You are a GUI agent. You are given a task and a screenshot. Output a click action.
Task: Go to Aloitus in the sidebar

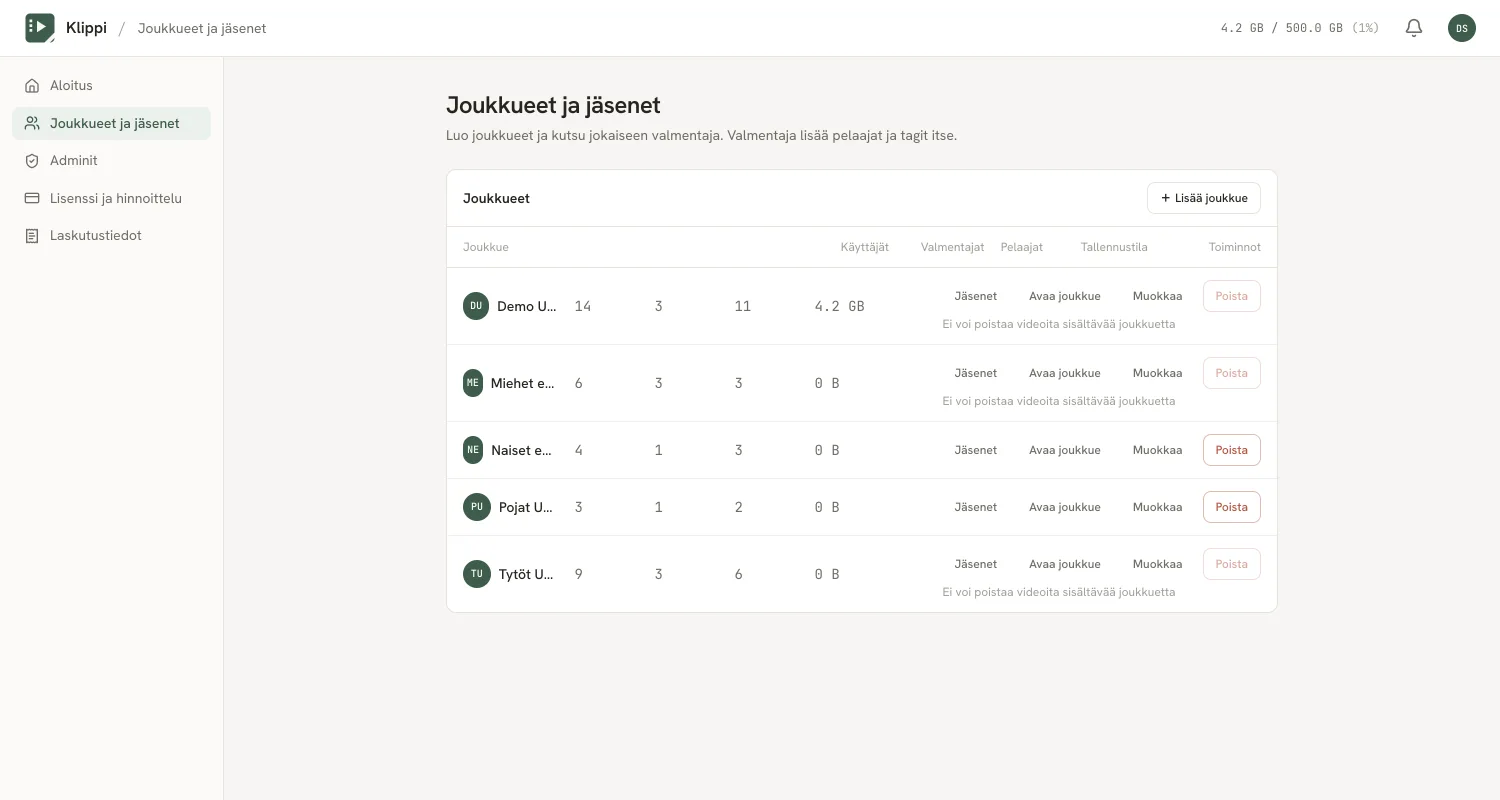click(111, 86)
